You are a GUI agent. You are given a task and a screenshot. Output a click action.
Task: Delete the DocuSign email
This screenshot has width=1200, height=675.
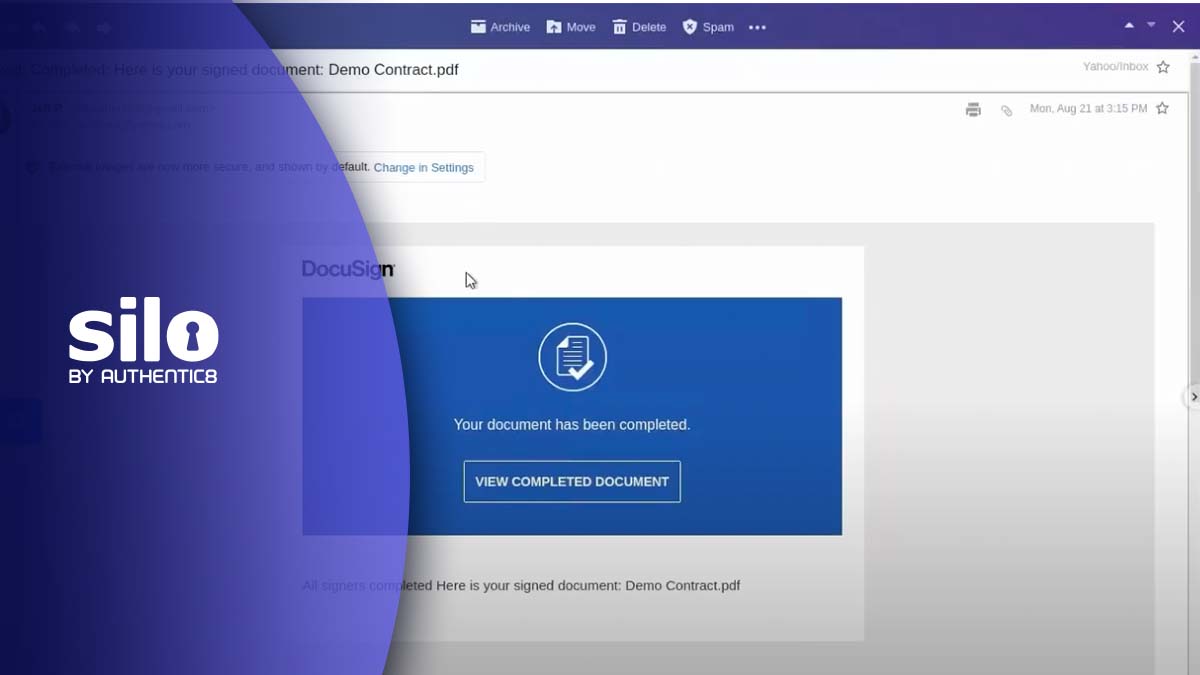tap(639, 27)
